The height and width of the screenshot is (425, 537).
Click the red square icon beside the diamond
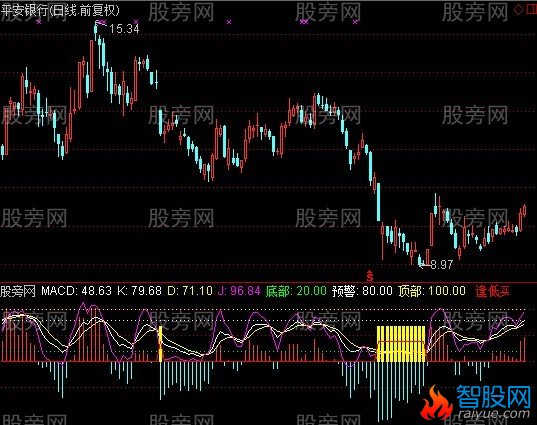(531, 10)
